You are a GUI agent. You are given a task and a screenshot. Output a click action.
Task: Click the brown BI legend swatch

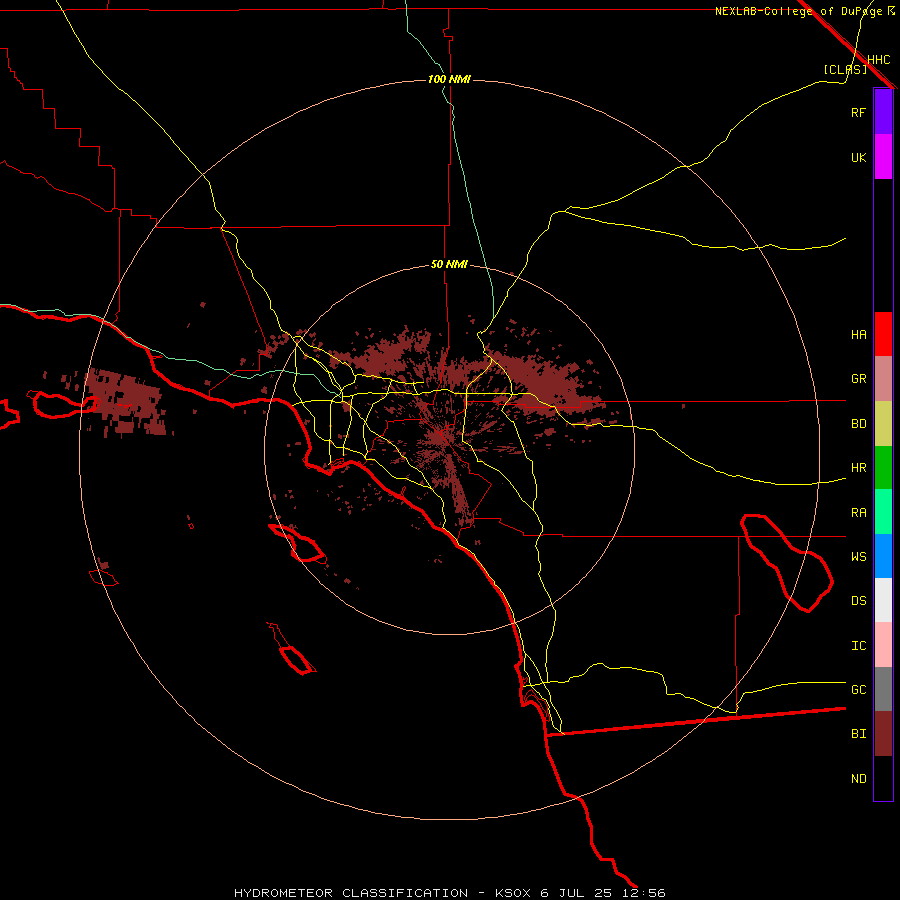(x=883, y=734)
